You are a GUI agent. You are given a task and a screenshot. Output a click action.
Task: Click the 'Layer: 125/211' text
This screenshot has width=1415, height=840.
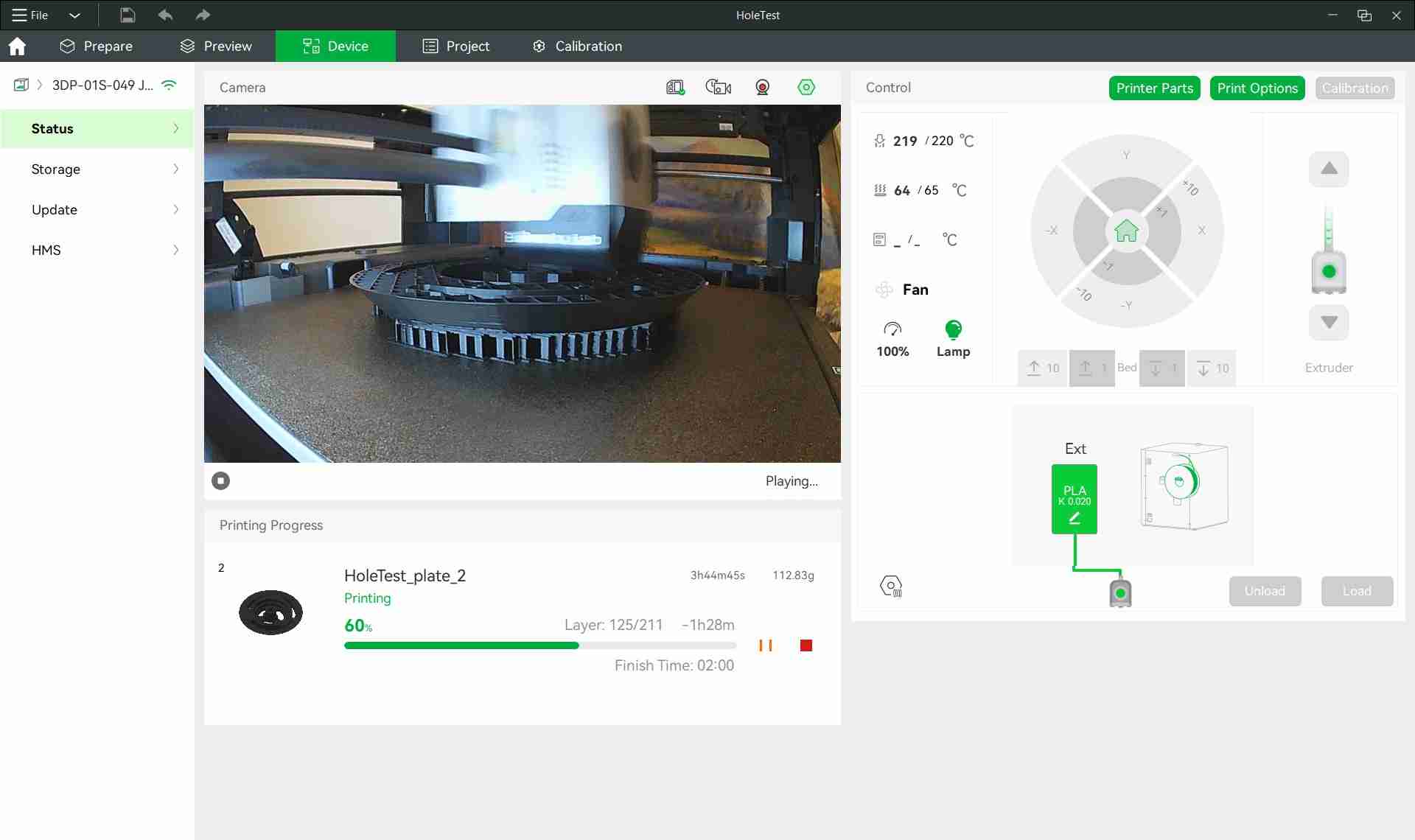click(613, 625)
